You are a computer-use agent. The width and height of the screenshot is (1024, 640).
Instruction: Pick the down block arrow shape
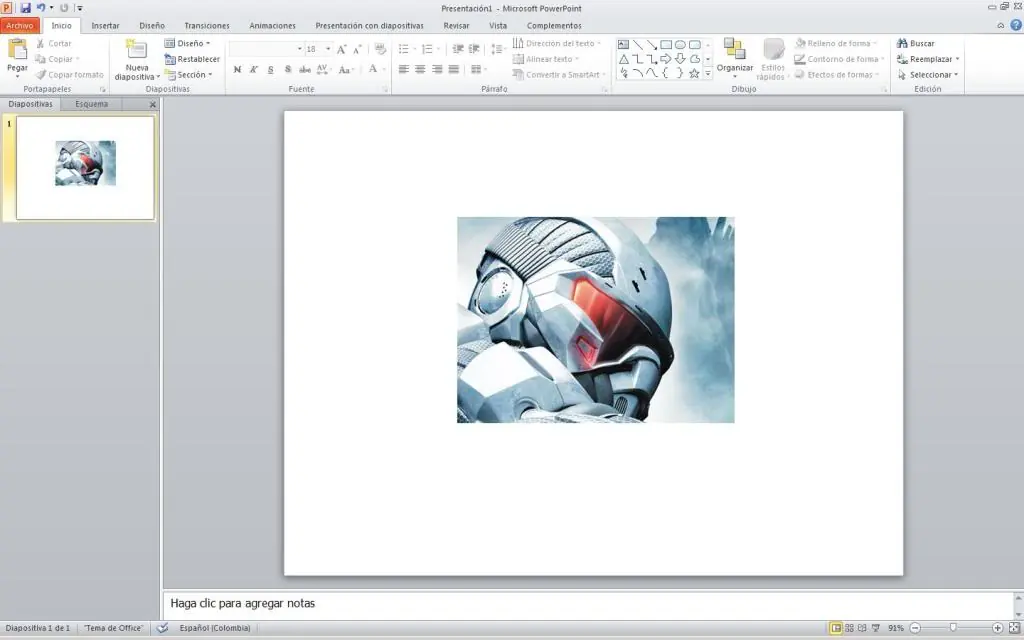pyautogui.click(x=680, y=59)
